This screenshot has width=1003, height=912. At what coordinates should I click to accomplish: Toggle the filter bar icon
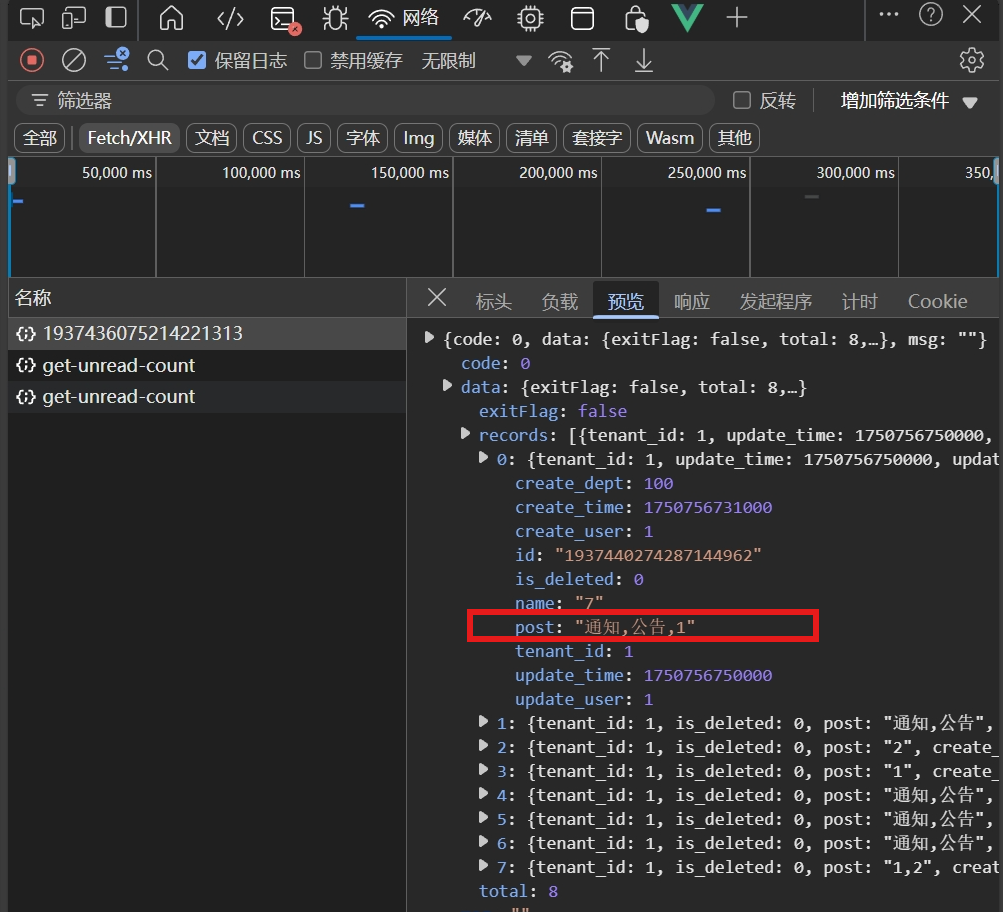click(117, 60)
